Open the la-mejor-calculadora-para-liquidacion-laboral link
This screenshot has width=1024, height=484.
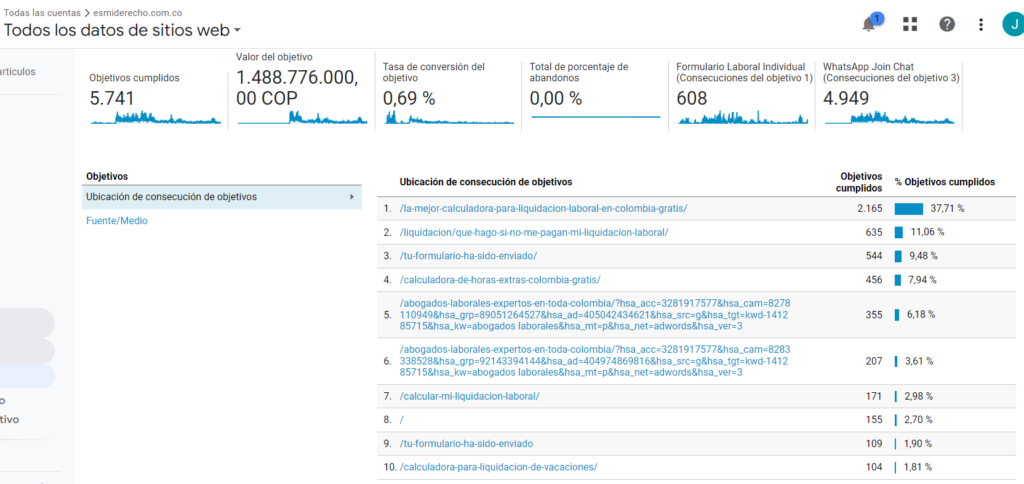coord(543,209)
